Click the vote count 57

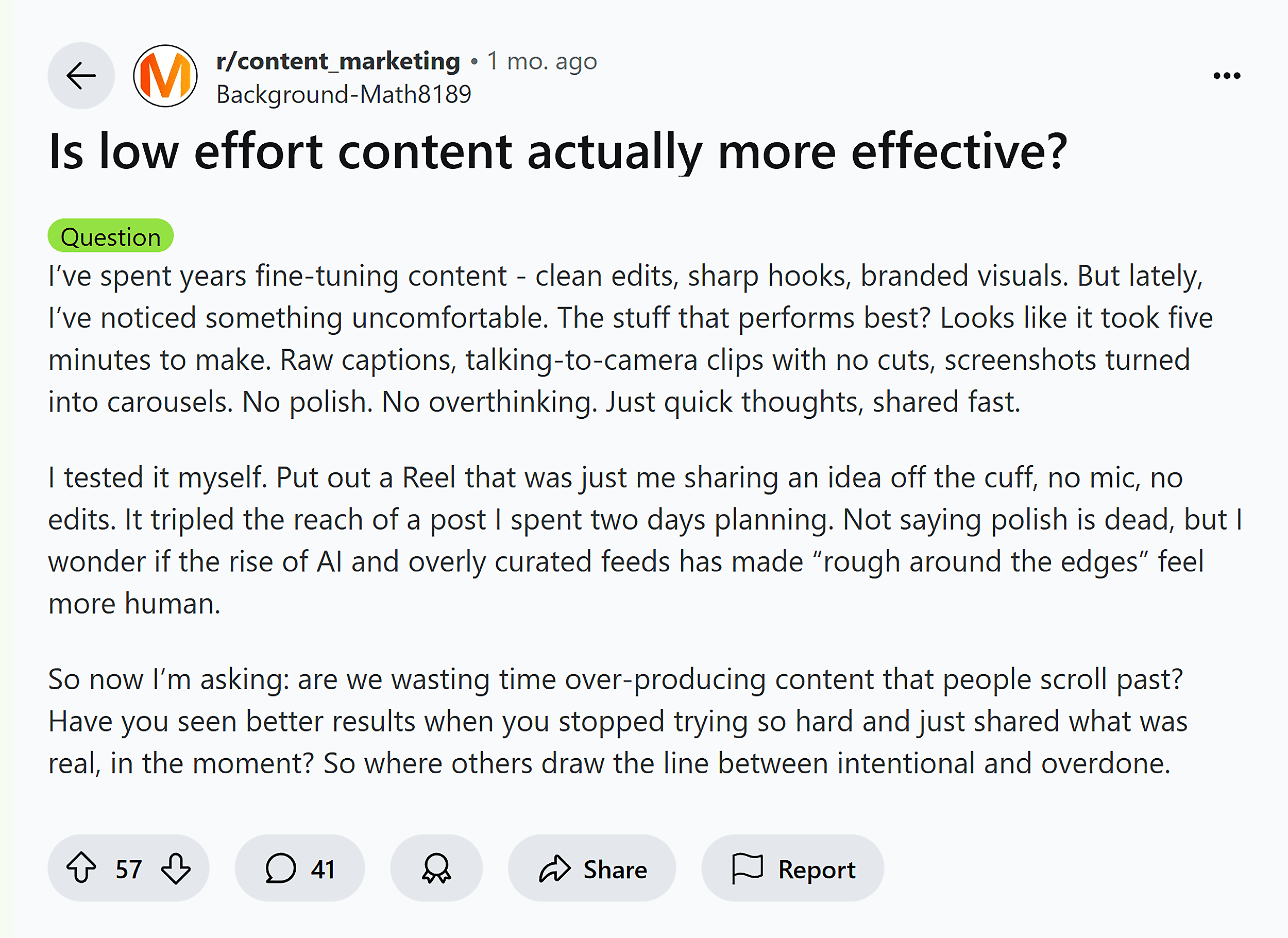pos(129,868)
